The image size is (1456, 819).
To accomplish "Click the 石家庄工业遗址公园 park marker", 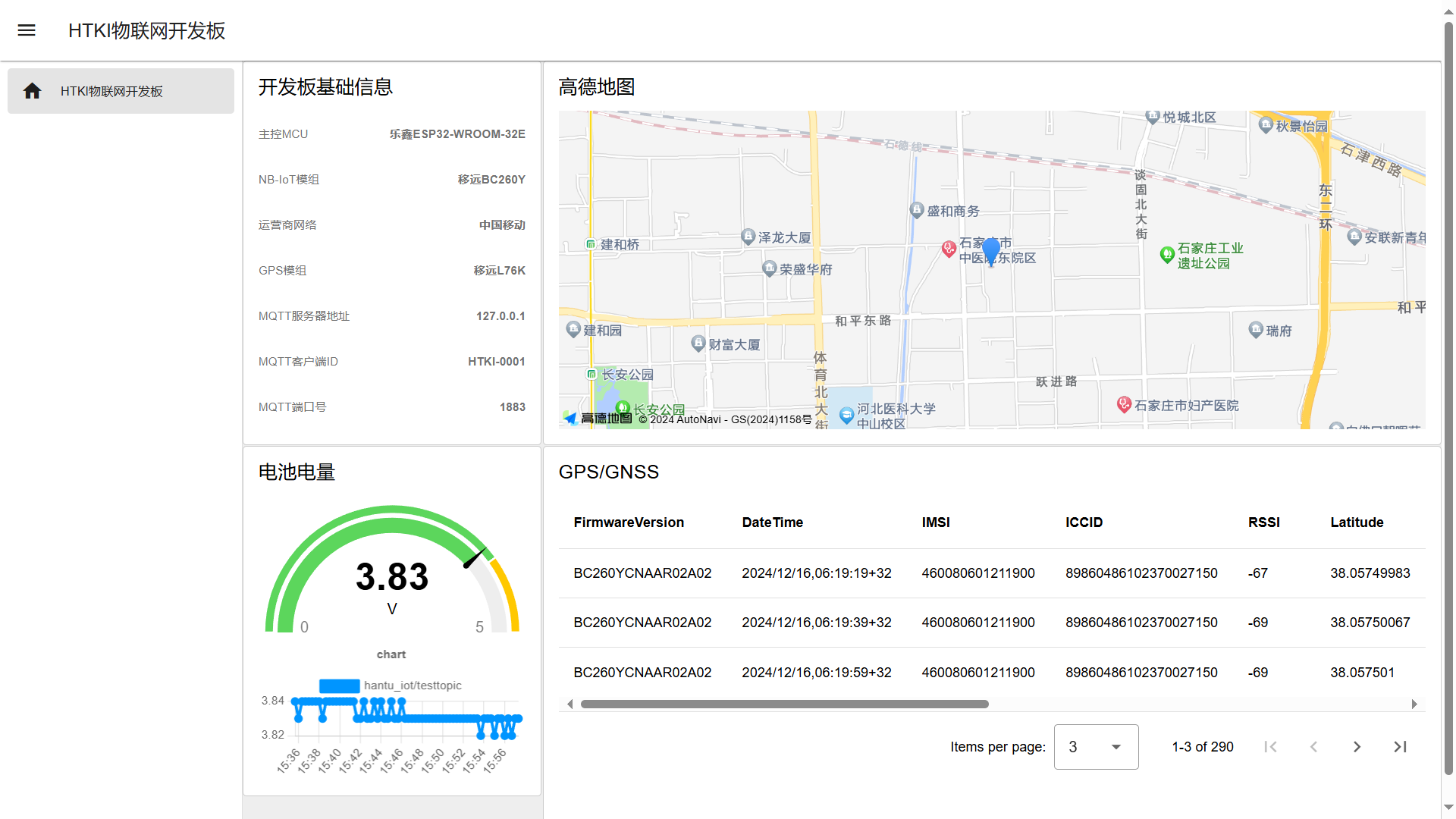I will click(x=1167, y=255).
